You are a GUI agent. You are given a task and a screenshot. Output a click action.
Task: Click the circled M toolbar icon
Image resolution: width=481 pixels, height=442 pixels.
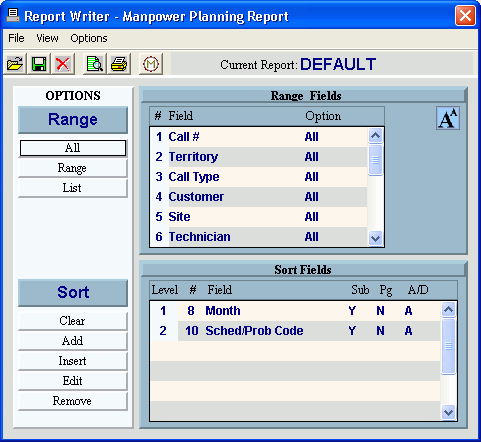click(x=151, y=63)
